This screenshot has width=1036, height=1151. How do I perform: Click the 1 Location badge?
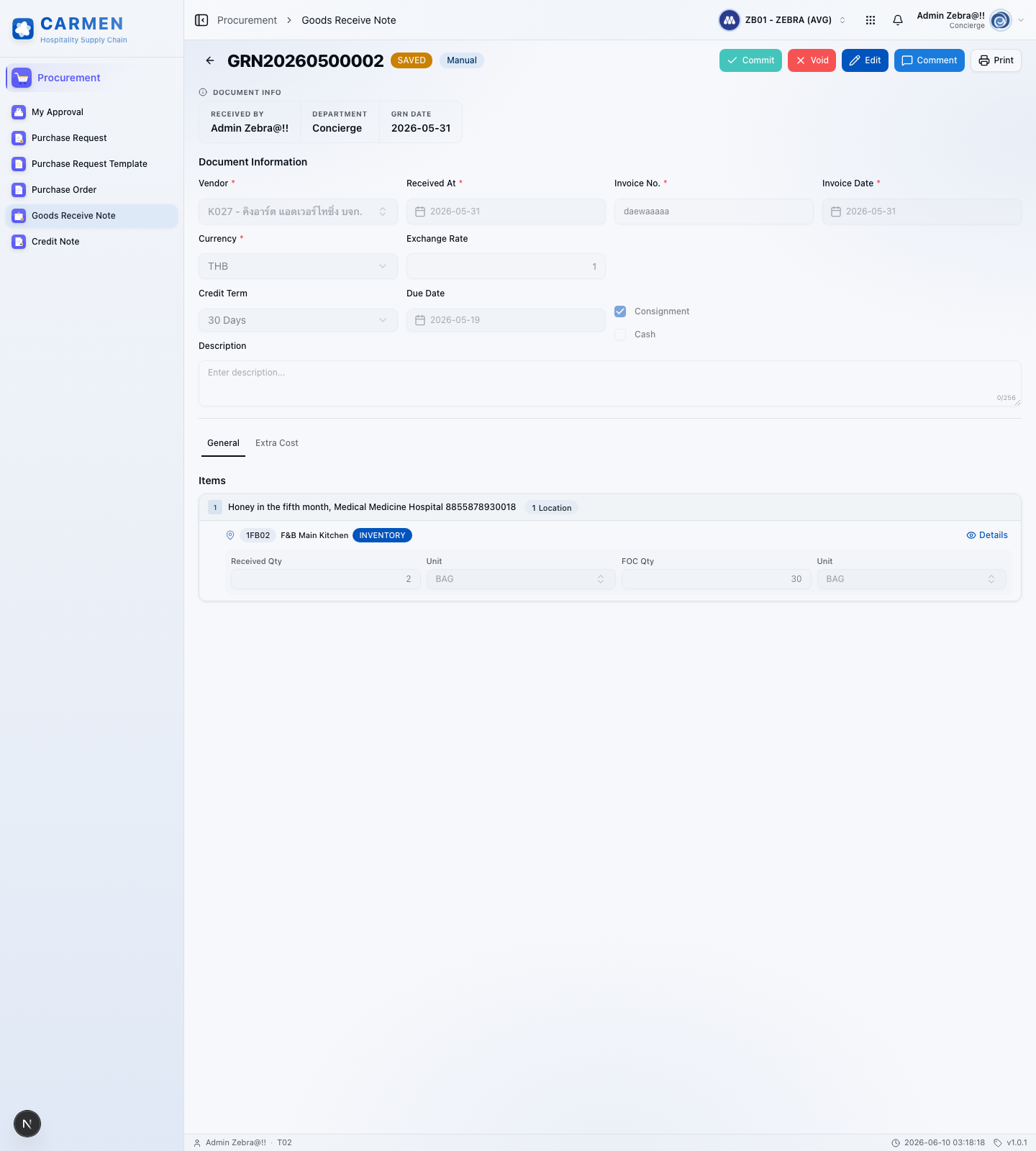point(551,508)
